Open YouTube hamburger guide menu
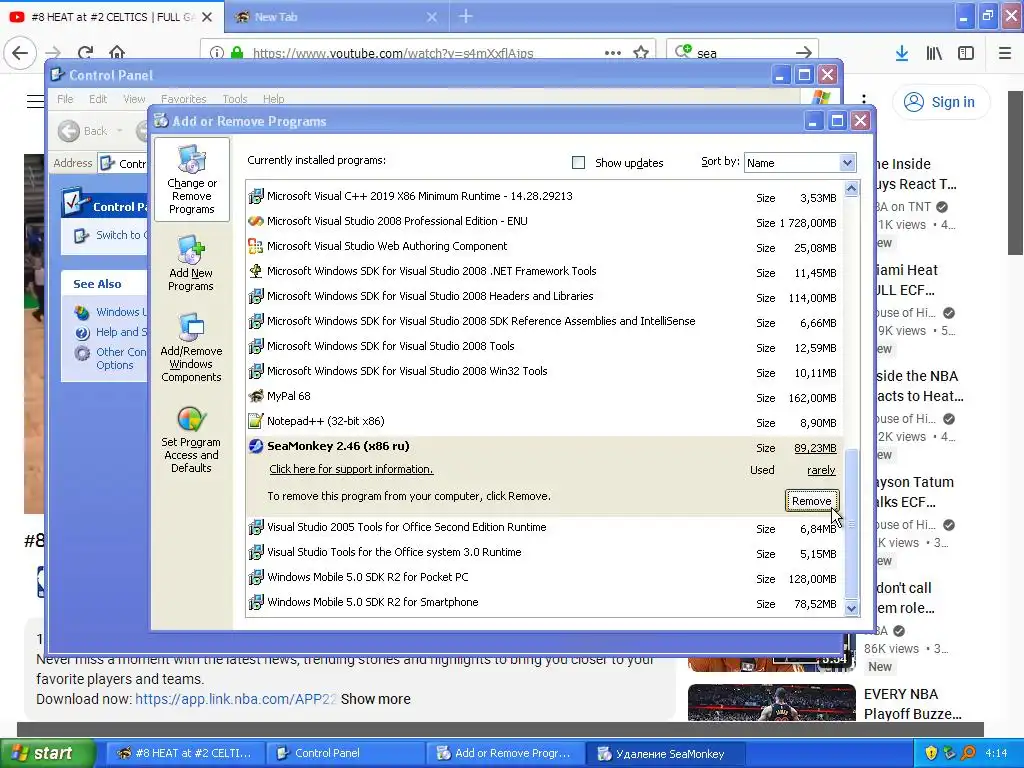Viewport: 1024px width, 768px height. tap(35, 101)
